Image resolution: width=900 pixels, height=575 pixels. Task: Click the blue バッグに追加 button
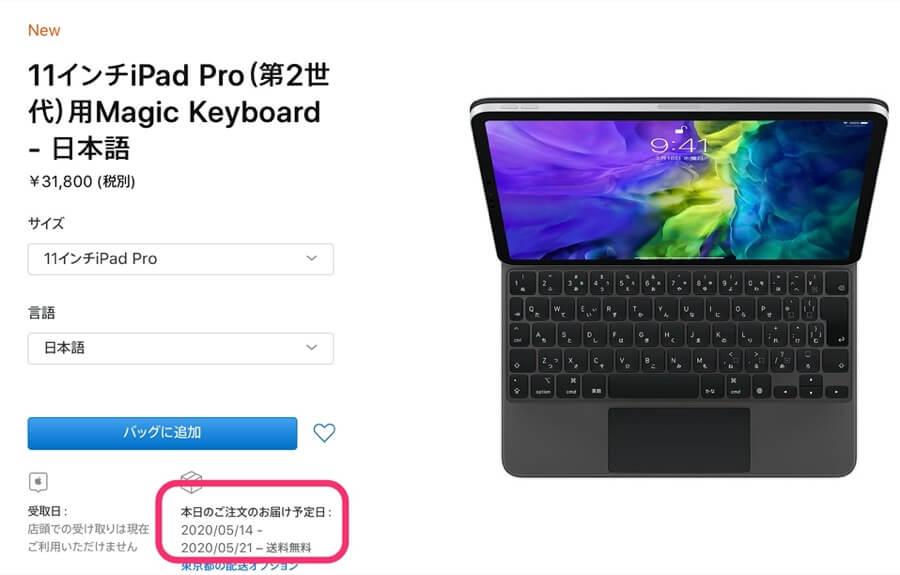pos(162,433)
